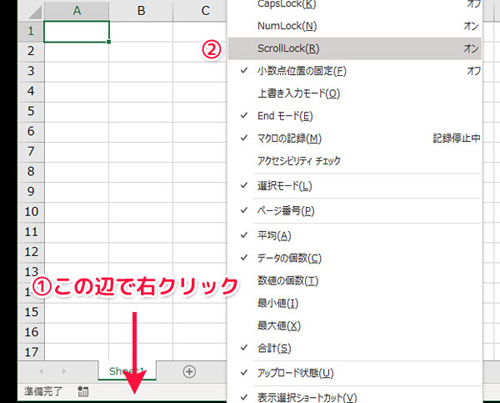The width and height of the screenshot is (500, 403).
Task: Toggle マクロの記録(M) status display
Action: [354, 138]
